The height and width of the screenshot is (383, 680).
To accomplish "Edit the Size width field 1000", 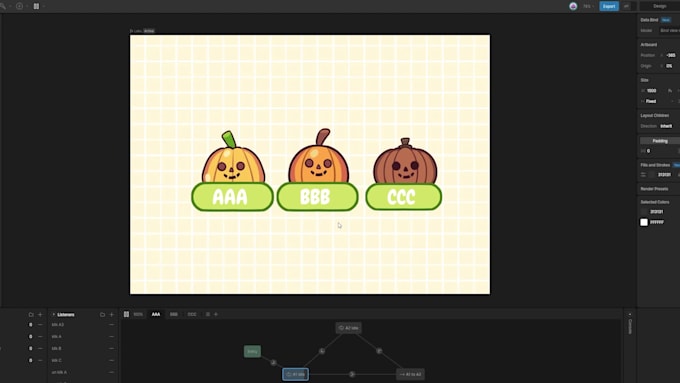I will point(652,91).
